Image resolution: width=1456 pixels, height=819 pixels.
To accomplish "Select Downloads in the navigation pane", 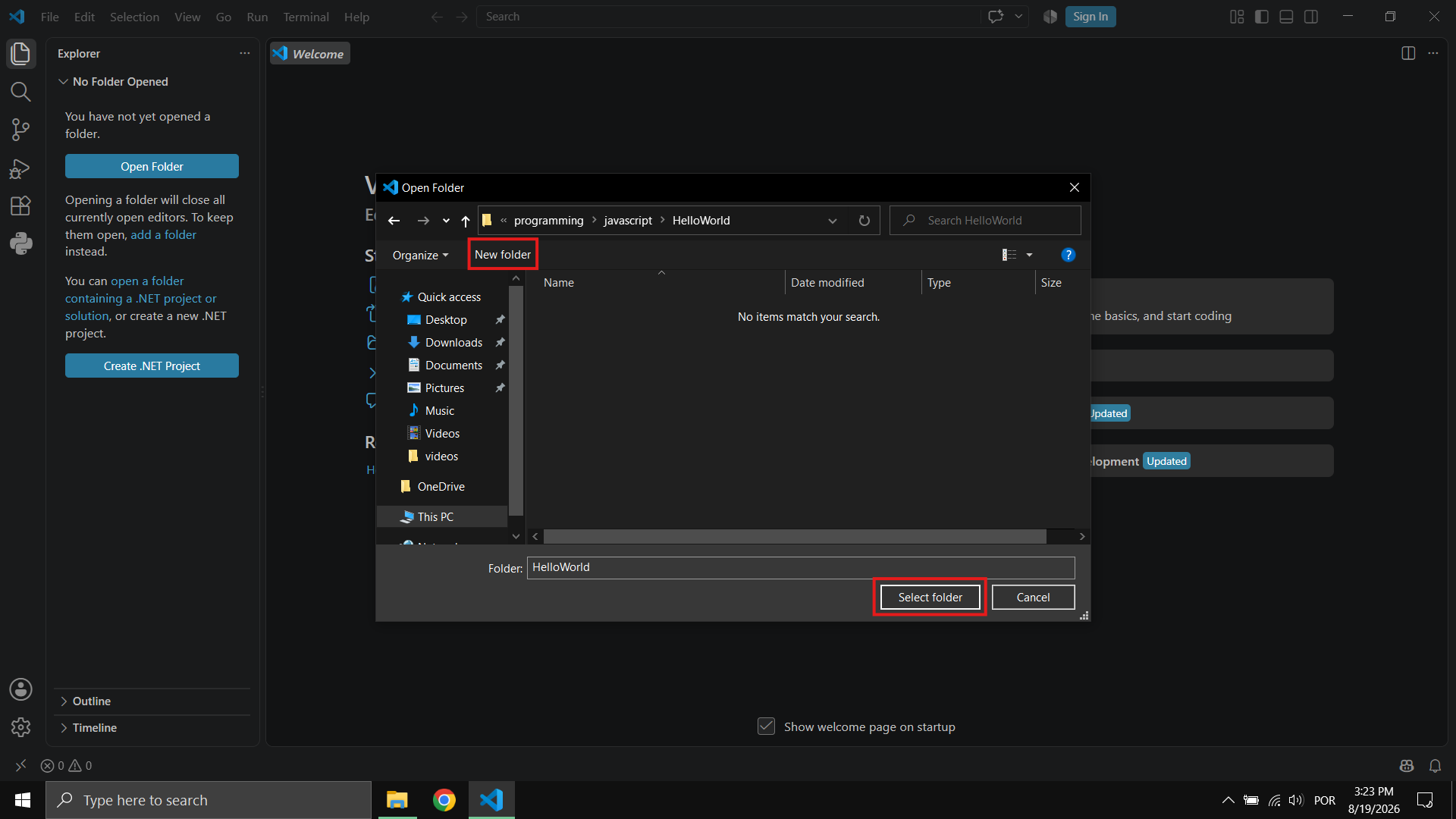I will pyautogui.click(x=453, y=343).
